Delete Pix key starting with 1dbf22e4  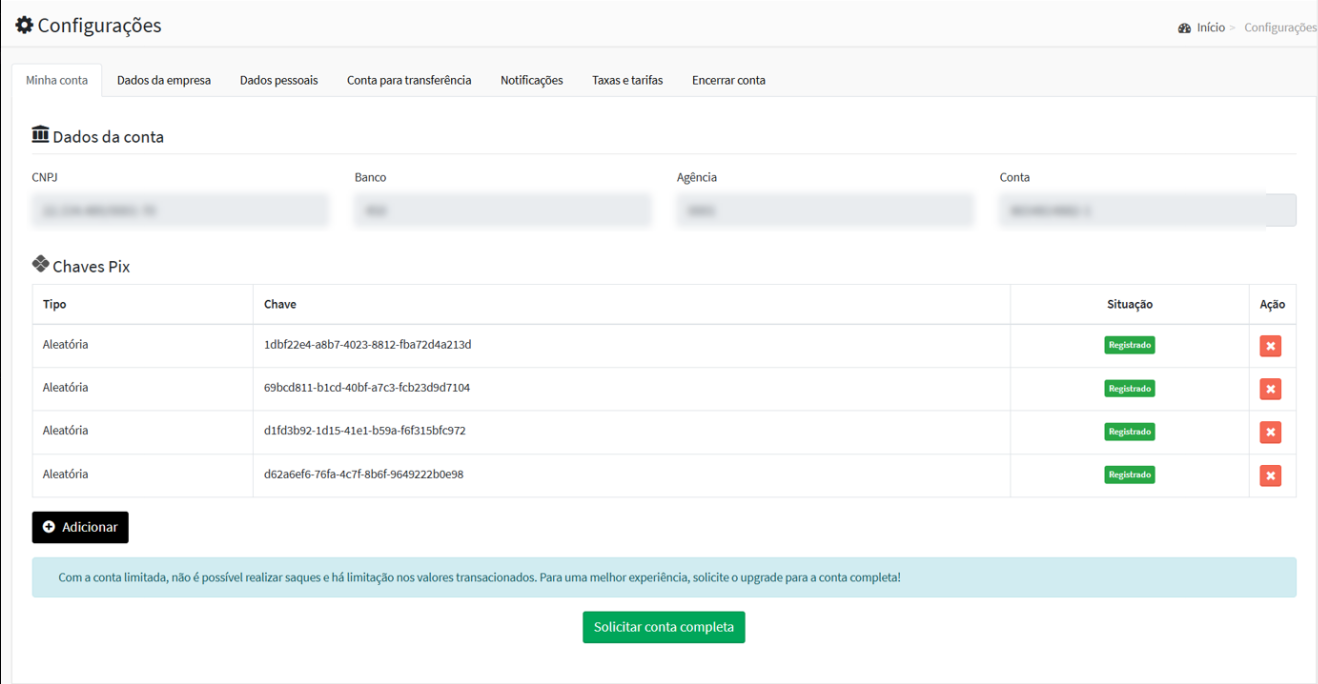pyautogui.click(x=1270, y=346)
